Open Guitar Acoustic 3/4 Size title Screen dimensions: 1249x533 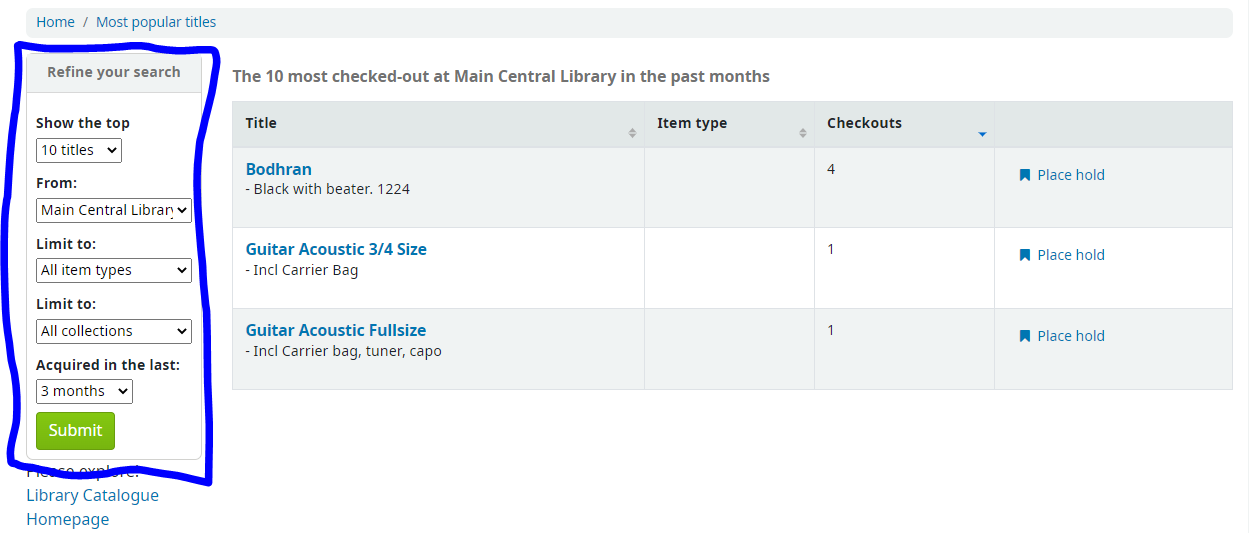[x=336, y=249]
